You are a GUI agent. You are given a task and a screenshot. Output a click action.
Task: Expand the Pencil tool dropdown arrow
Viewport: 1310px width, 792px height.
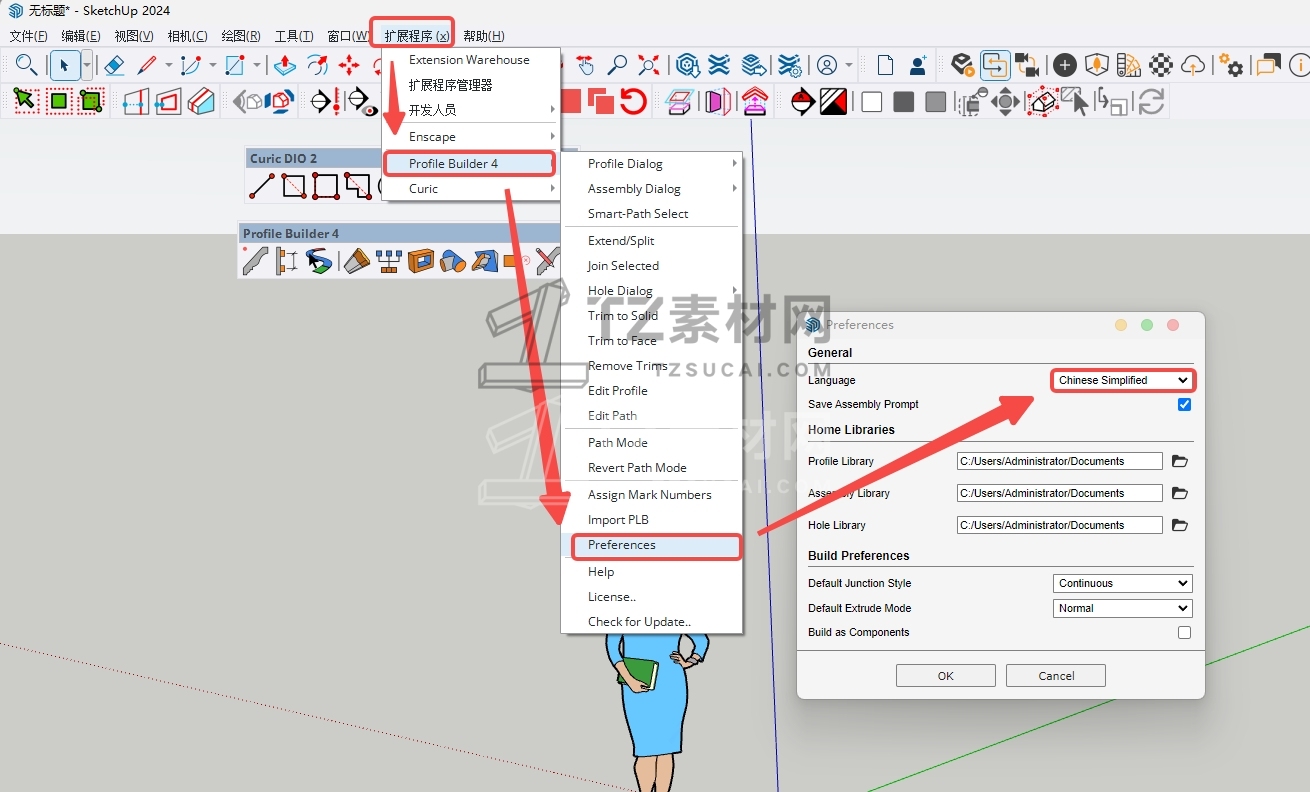pos(168,66)
